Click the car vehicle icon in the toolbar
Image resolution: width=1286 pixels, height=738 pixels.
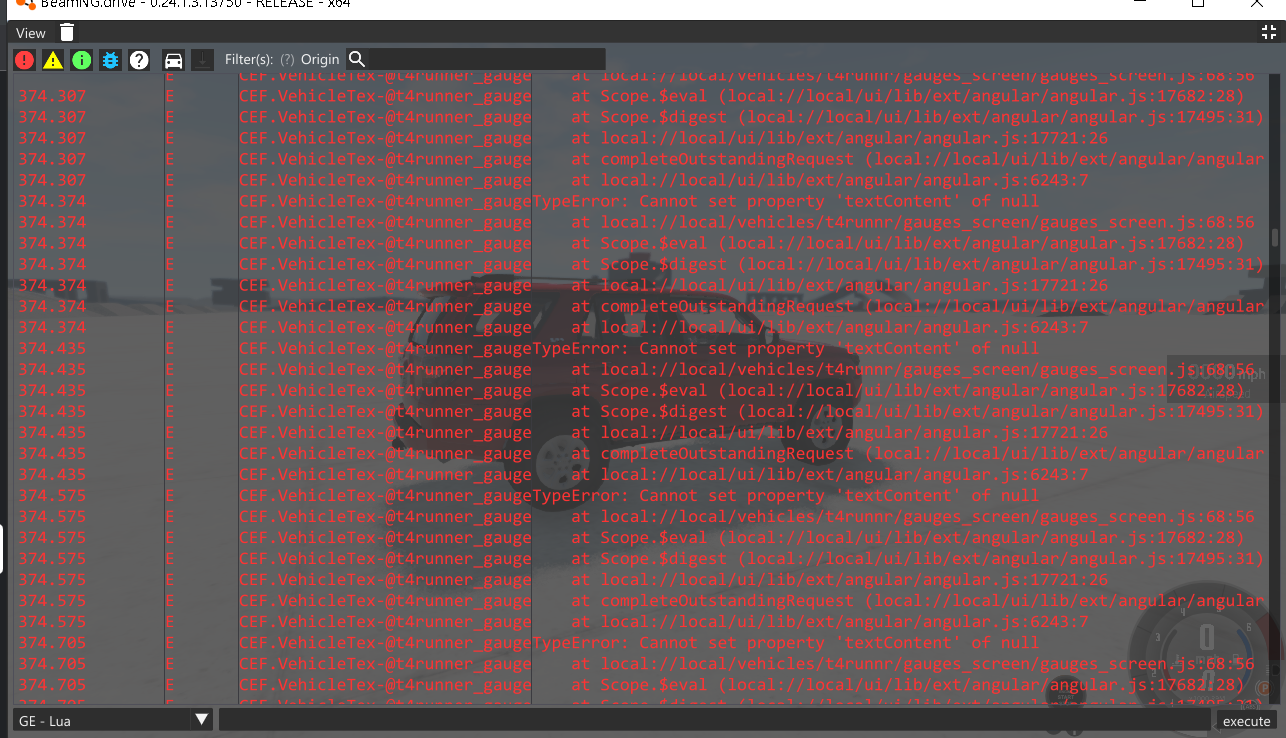click(174, 60)
